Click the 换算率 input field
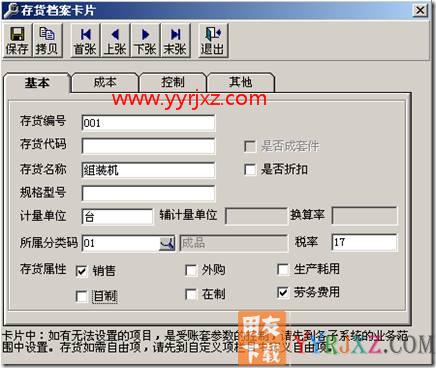Viewport: 436px width, 368px height. pyautogui.click(x=365, y=215)
